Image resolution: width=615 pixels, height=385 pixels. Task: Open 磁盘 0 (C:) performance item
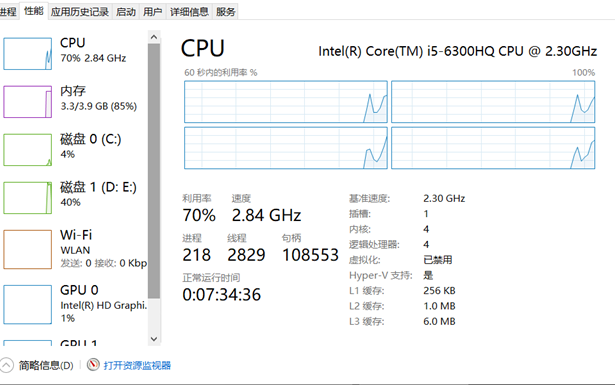tap(75, 150)
